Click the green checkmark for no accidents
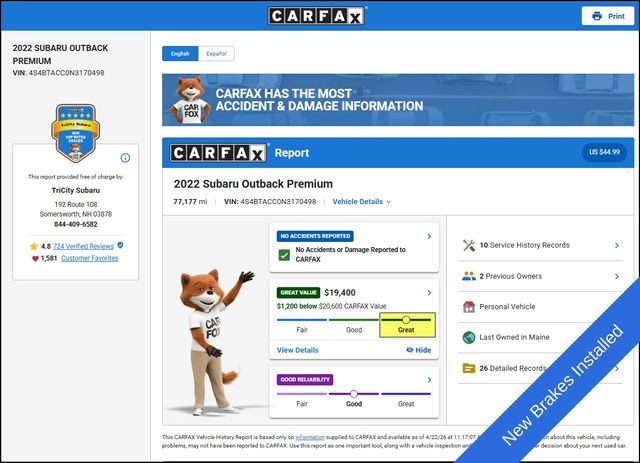Viewport: 640px width, 463px height. 284,255
